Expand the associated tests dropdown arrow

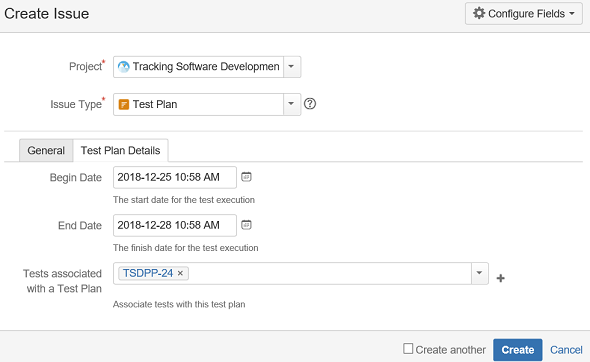[x=479, y=273]
